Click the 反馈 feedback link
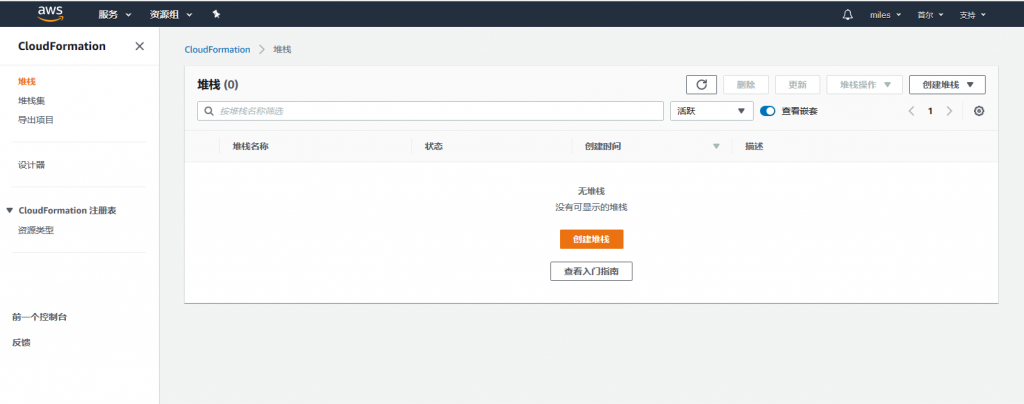This screenshot has width=1024, height=404. 21,342
